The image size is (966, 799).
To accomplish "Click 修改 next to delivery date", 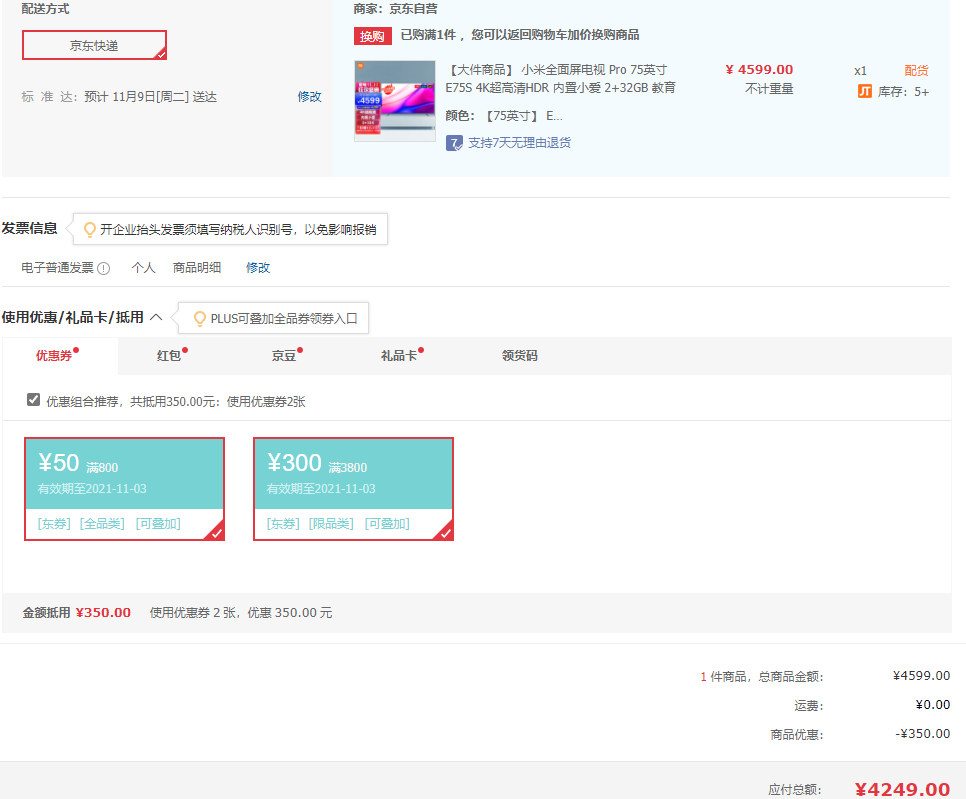I will 309,97.
